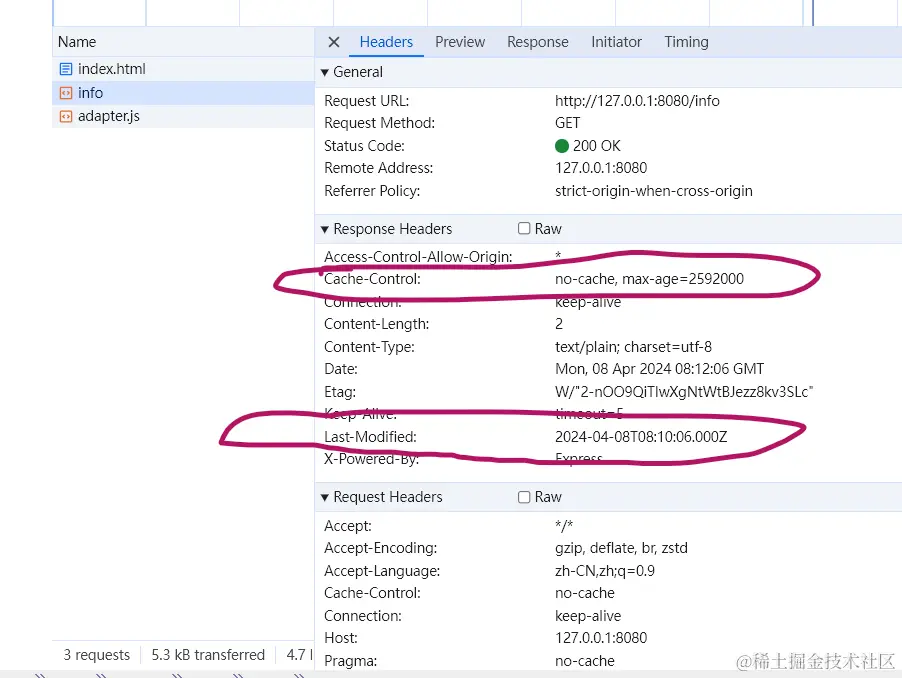Click the Host value 127.0.0.1:8080
This screenshot has width=902, height=678.
[x=601, y=638]
